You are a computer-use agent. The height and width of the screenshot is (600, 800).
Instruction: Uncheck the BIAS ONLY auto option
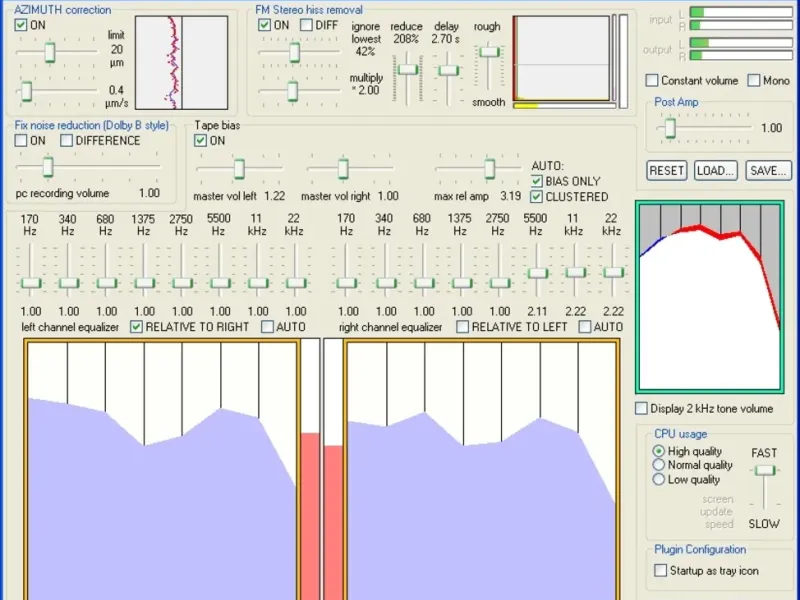(537, 181)
